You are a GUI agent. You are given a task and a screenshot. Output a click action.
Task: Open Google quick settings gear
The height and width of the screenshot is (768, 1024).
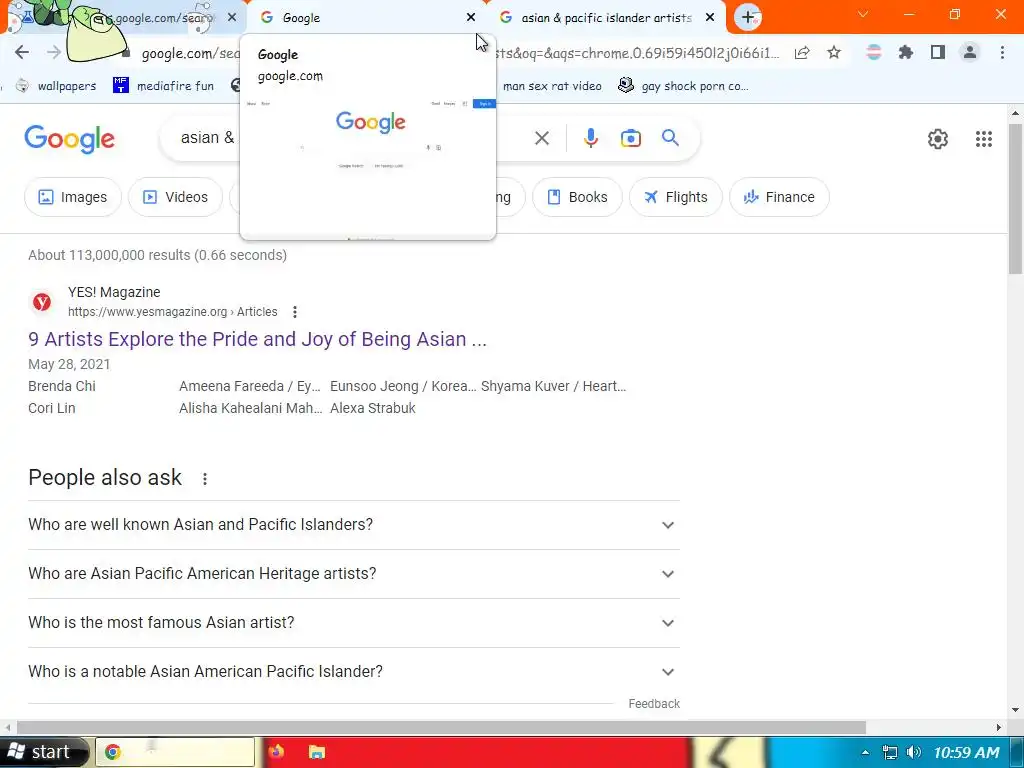938,138
